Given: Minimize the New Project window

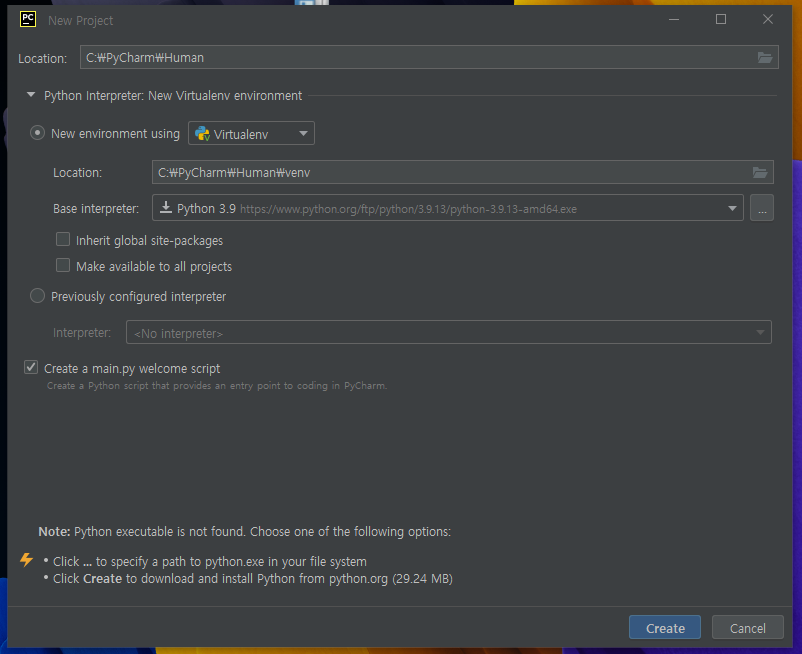Looking at the screenshot, I should pyautogui.click(x=674, y=19).
